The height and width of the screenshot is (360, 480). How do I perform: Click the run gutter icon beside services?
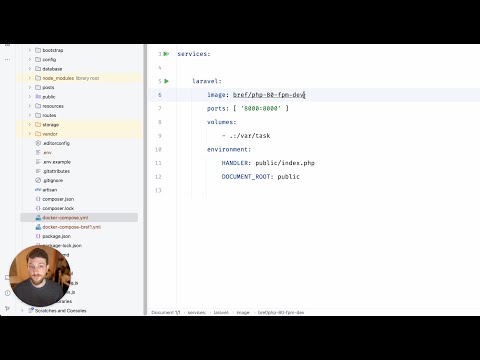click(166, 54)
